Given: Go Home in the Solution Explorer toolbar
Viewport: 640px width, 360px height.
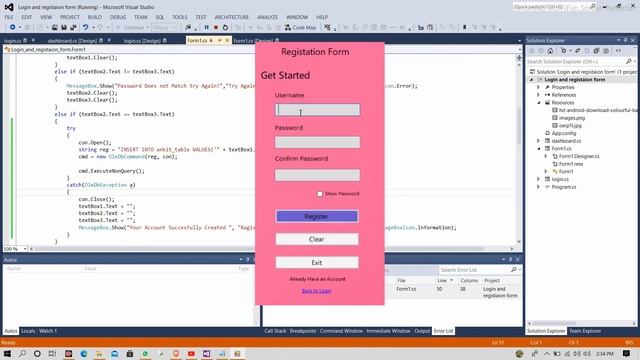Looking at the screenshot, I should point(550,51).
